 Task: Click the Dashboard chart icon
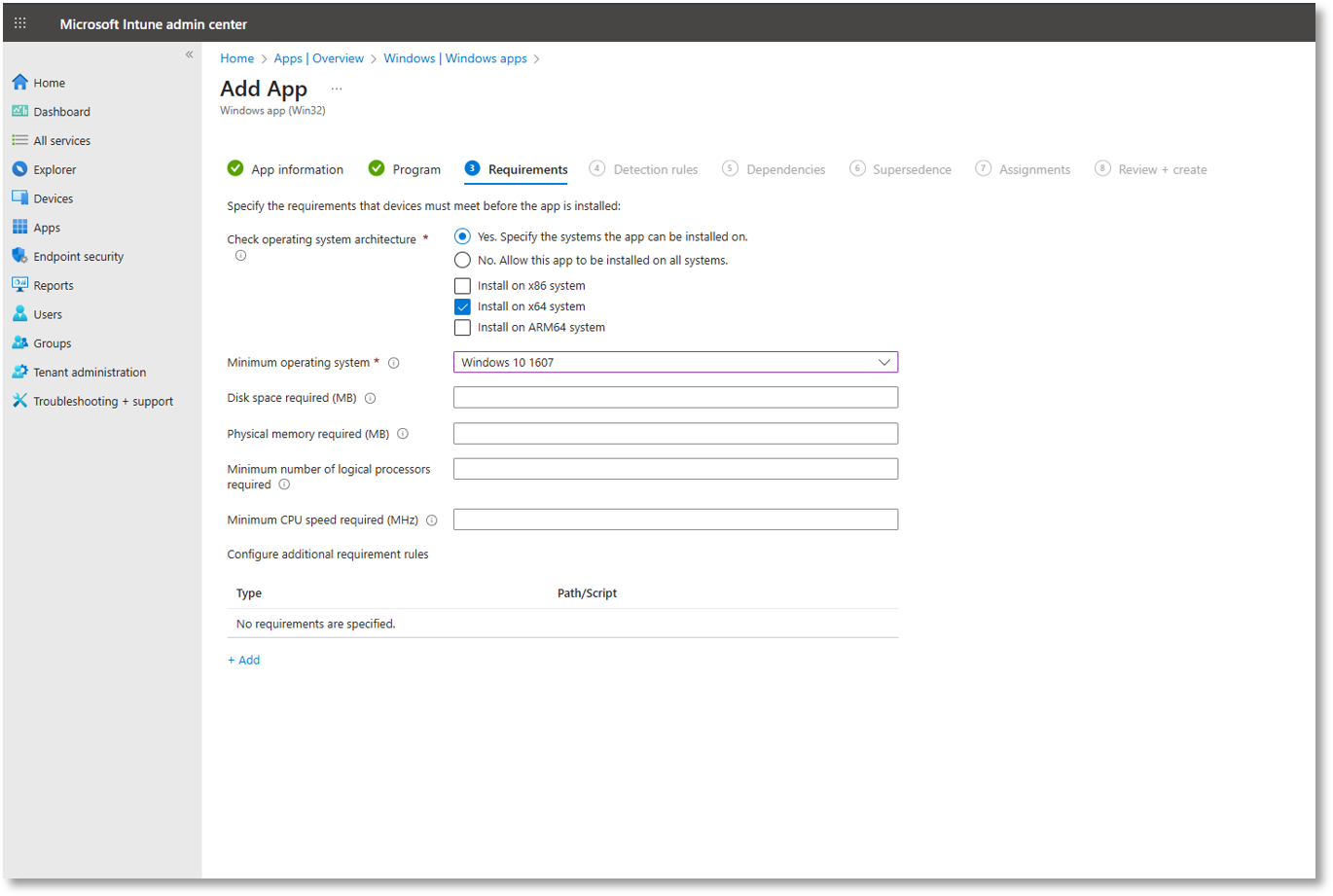(19, 111)
